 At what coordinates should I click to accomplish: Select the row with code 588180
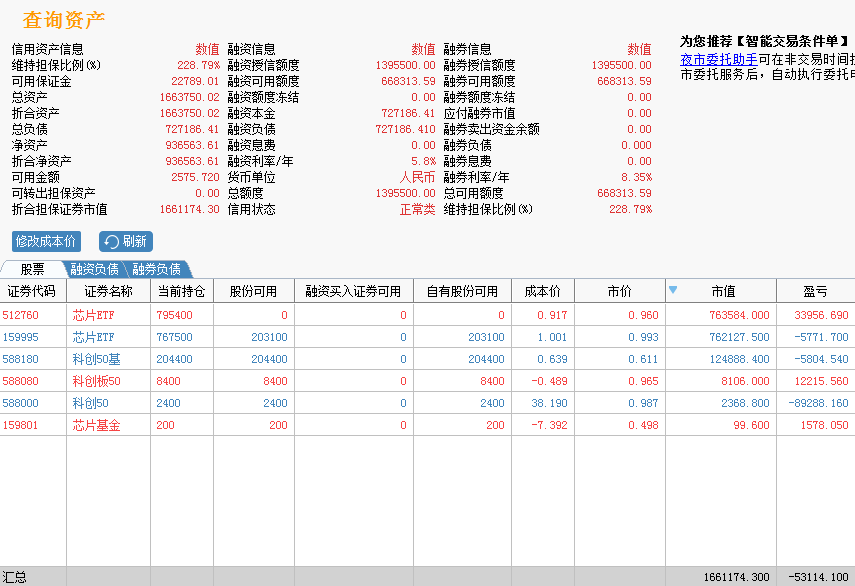[428, 359]
